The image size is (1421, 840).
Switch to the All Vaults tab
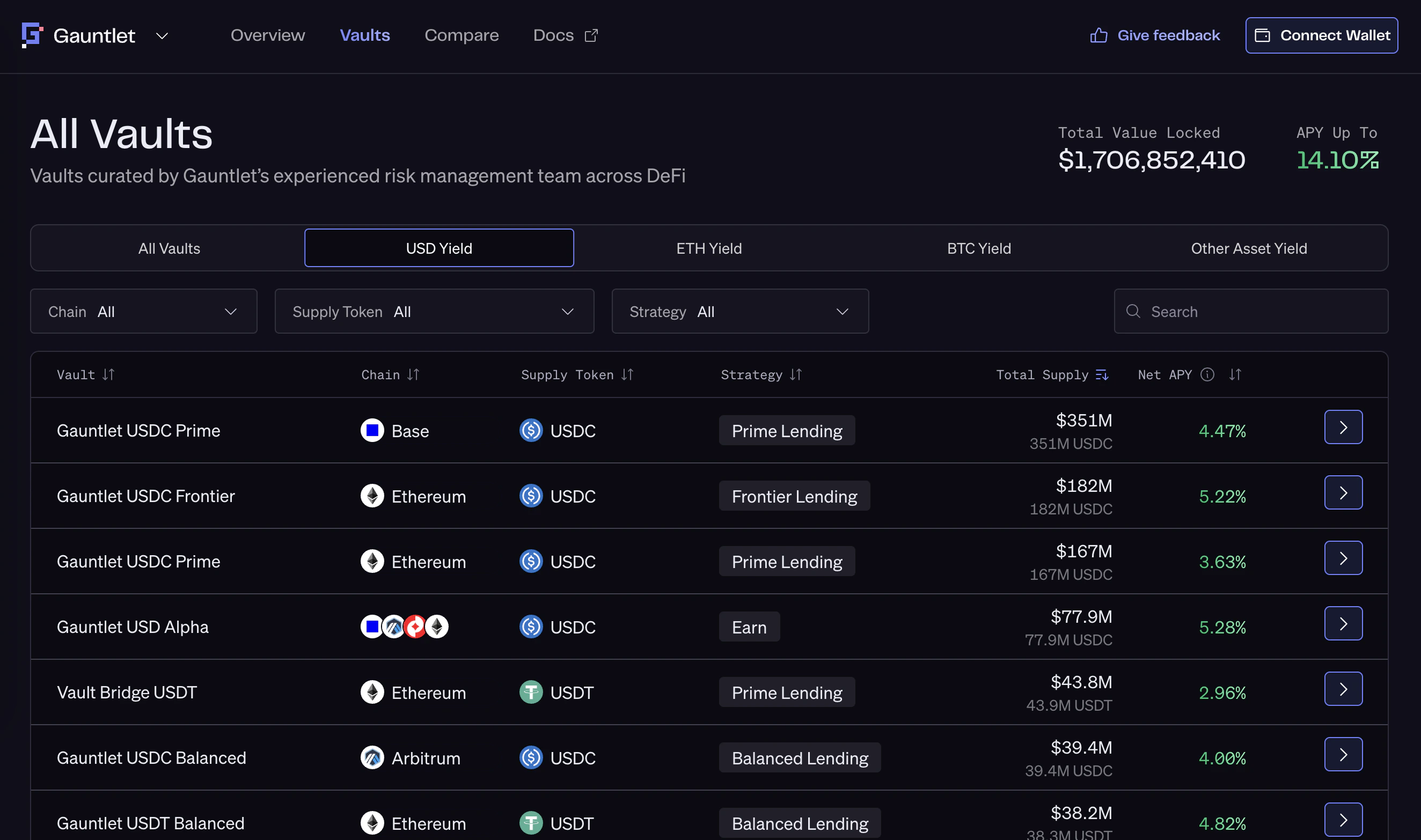coord(169,248)
